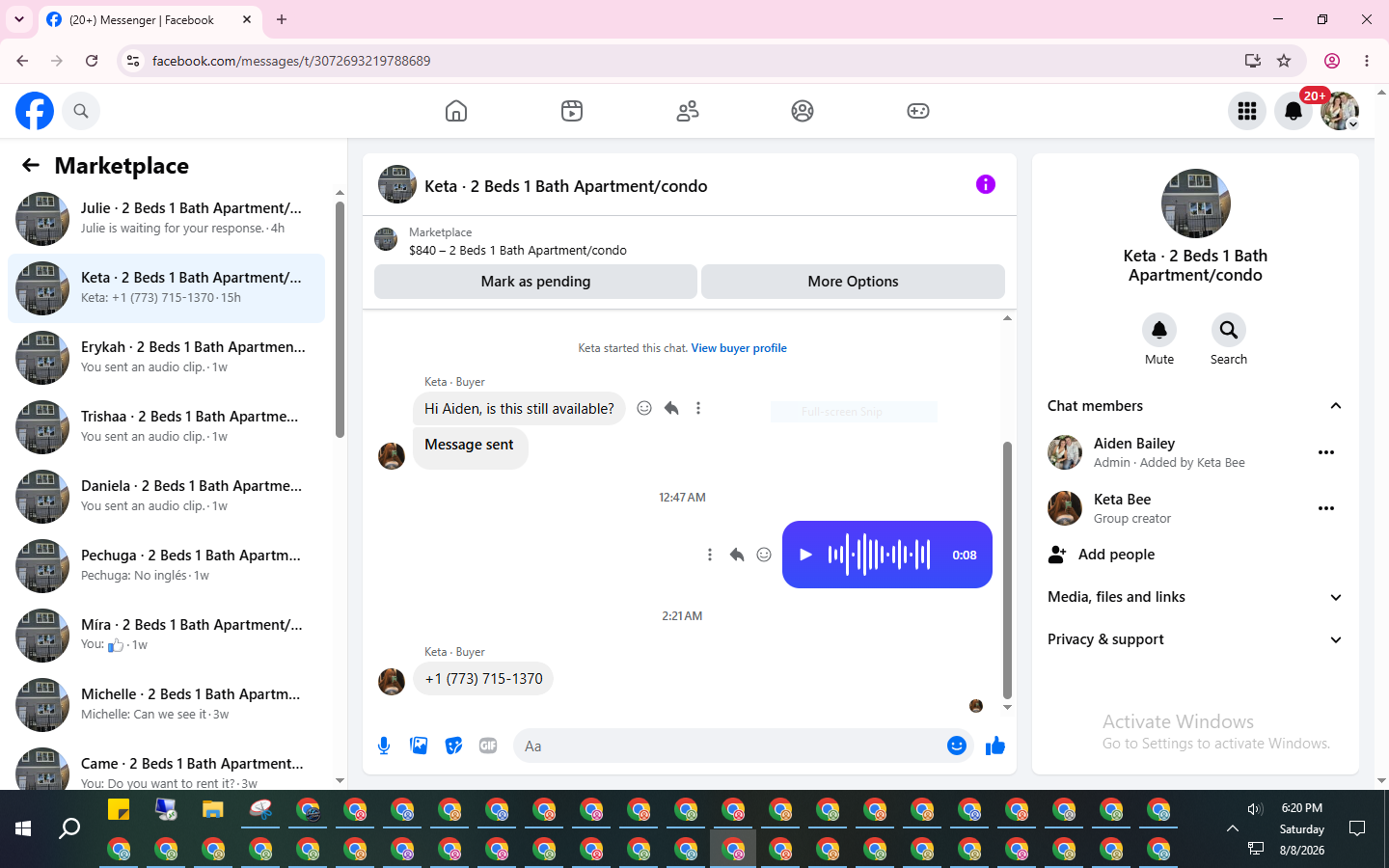The height and width of the screenshot is (868, 1389).
Task: Click the back arrow next to Marketplace
Action: [31, 166]
